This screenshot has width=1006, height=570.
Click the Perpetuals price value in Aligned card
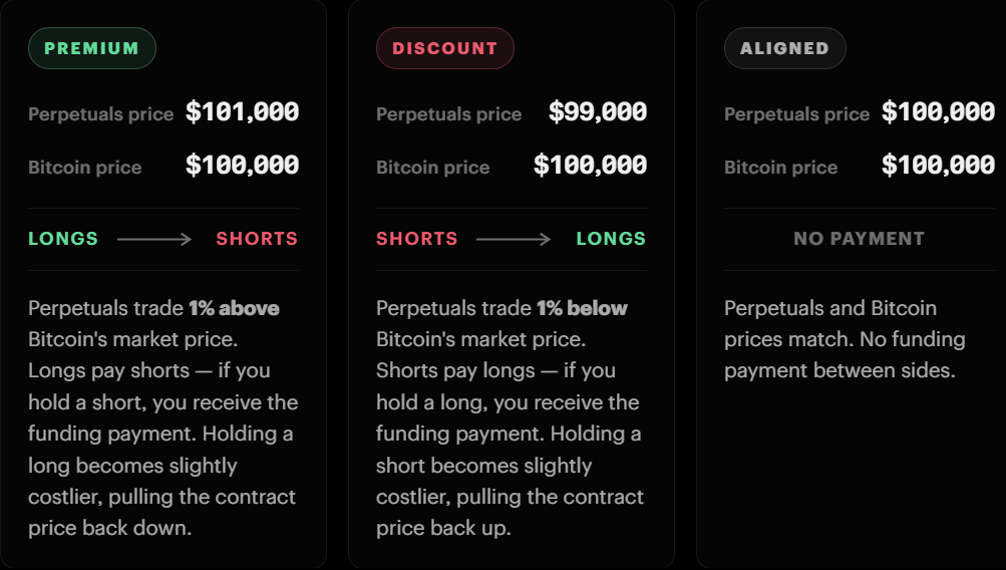coord(938,112)
